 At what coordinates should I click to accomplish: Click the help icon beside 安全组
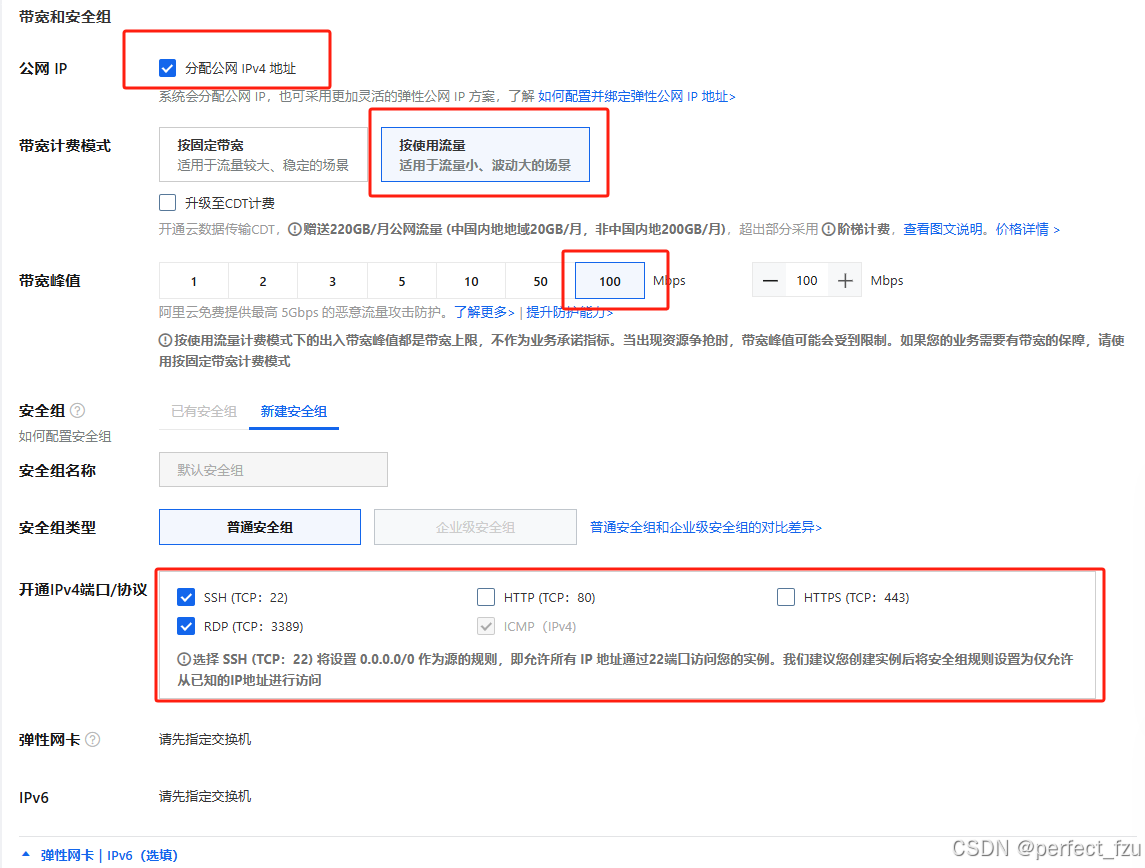click(x=77, y=410)
